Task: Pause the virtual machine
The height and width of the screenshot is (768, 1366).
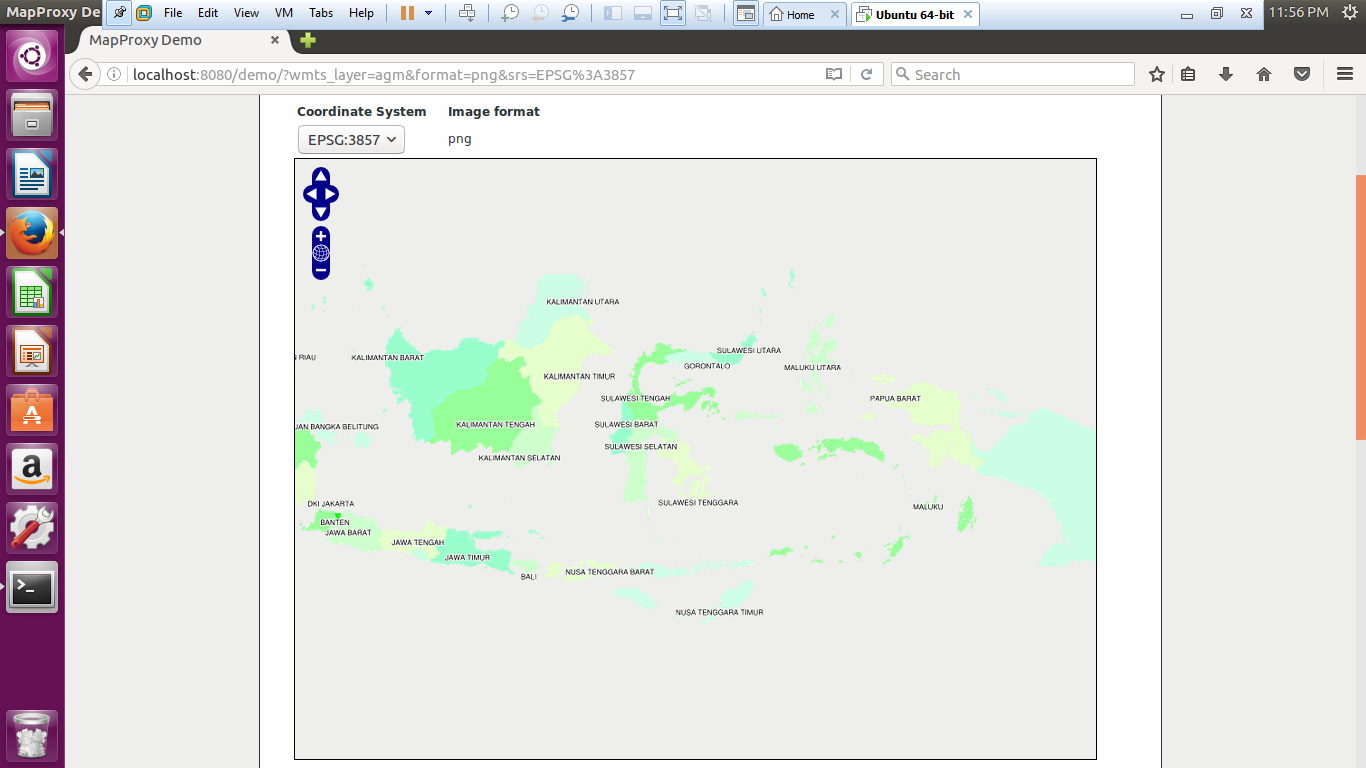Action: click(x=408, y=13)
